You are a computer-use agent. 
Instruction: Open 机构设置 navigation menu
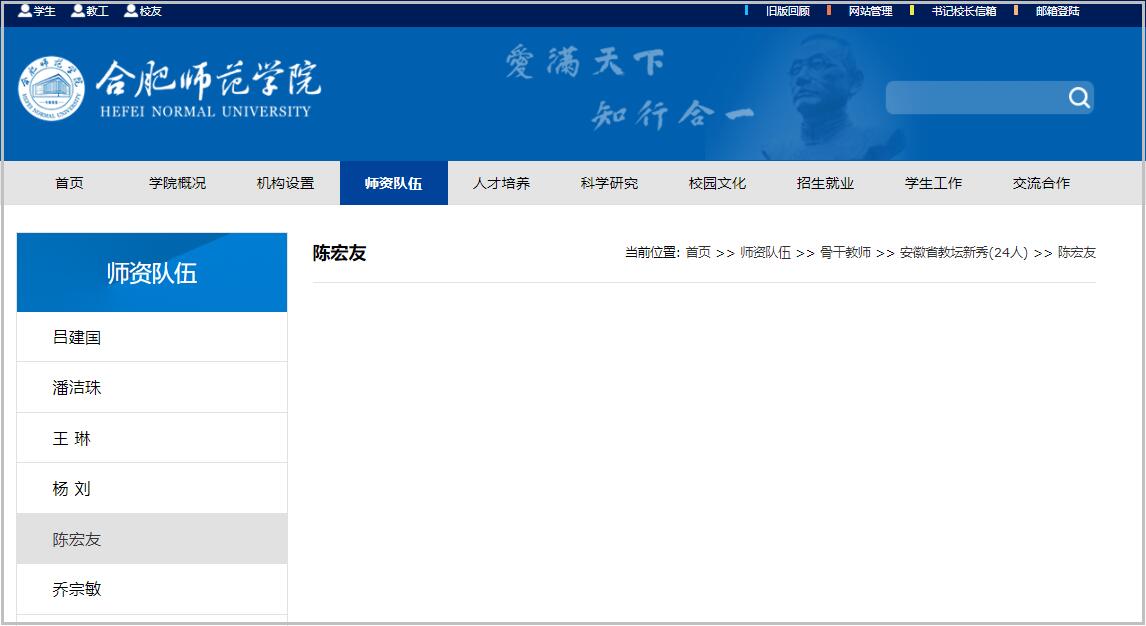pos(286,183)
